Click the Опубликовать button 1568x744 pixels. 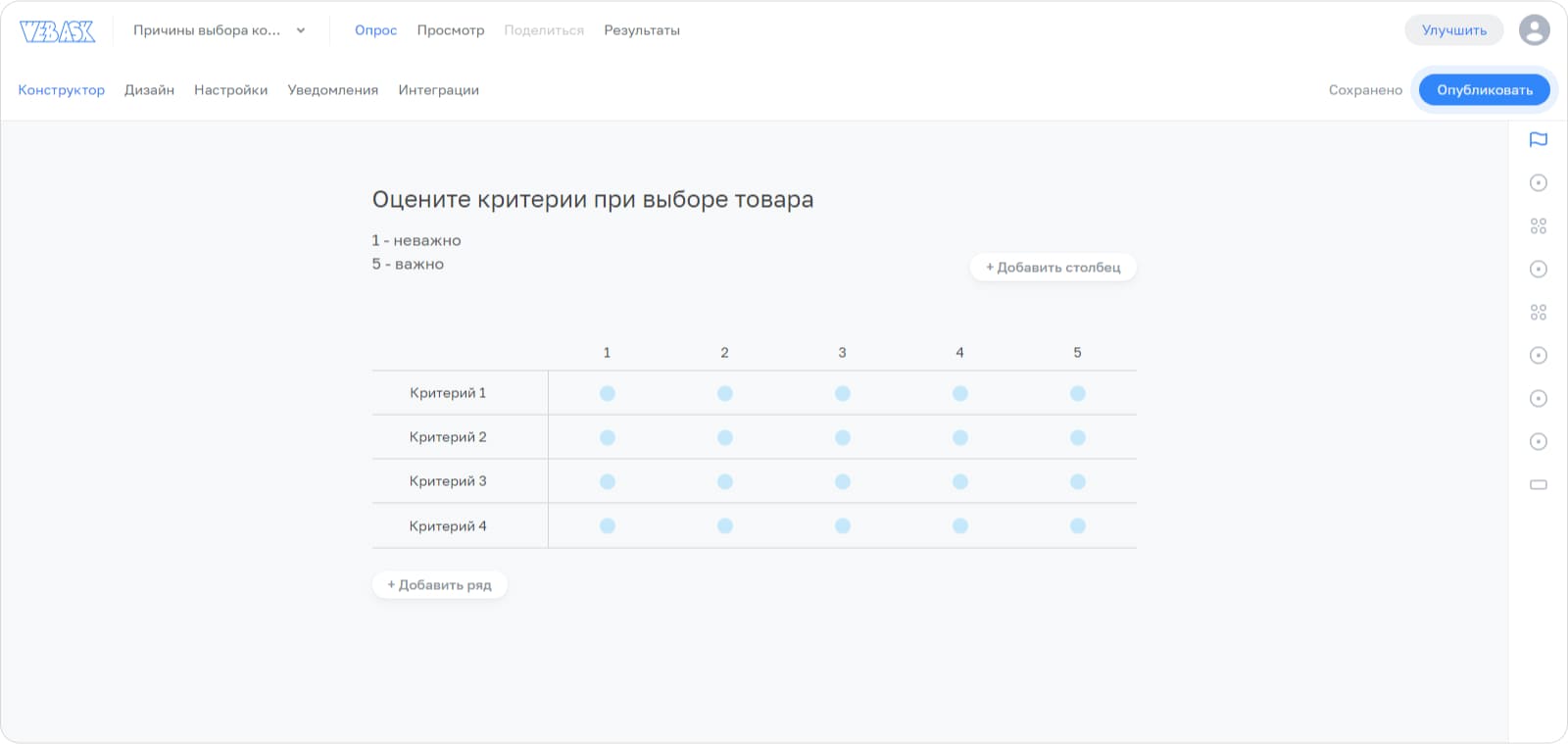[1484, 90]
